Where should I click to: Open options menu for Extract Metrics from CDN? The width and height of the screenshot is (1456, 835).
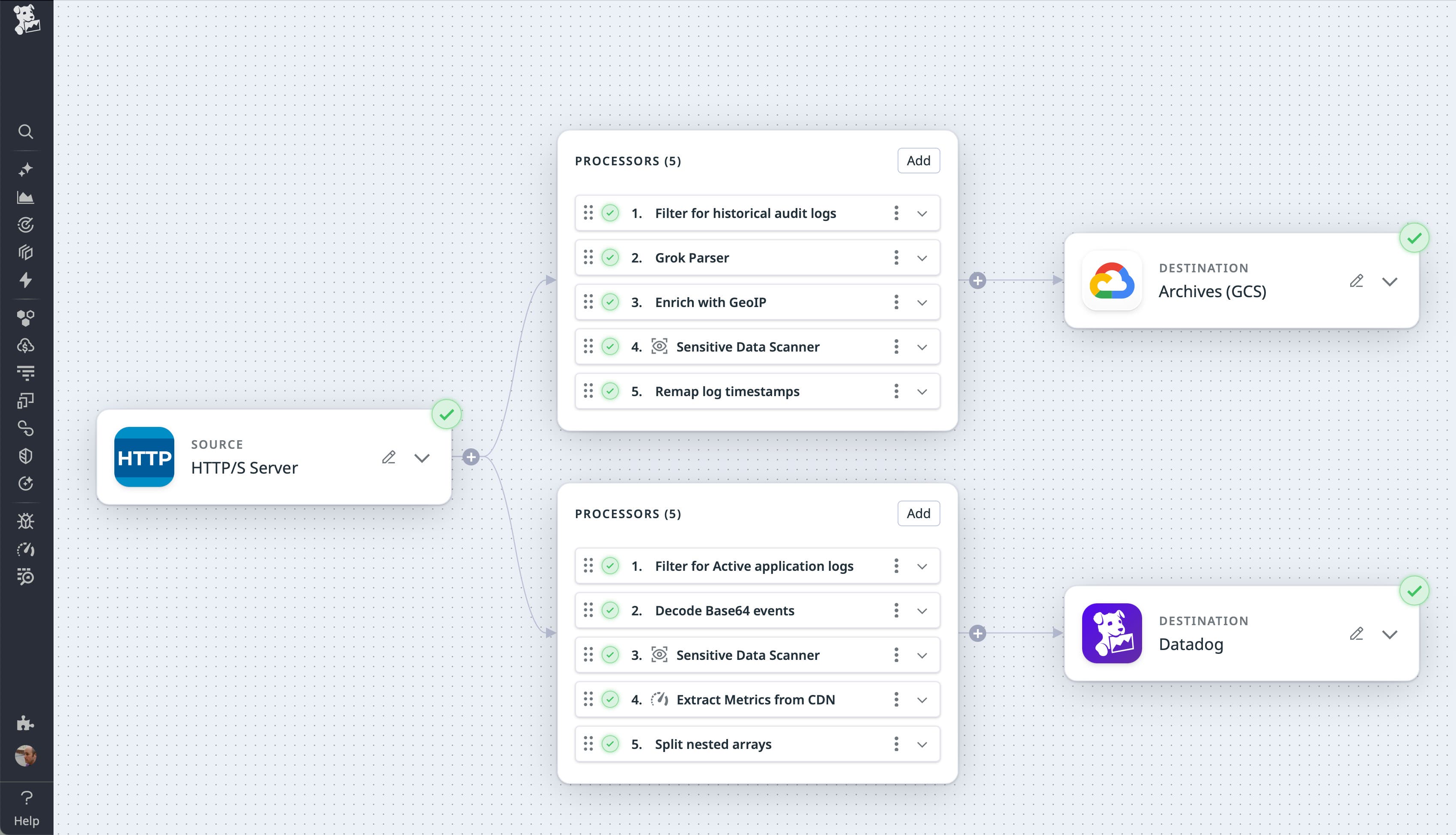tap(896, 700)
